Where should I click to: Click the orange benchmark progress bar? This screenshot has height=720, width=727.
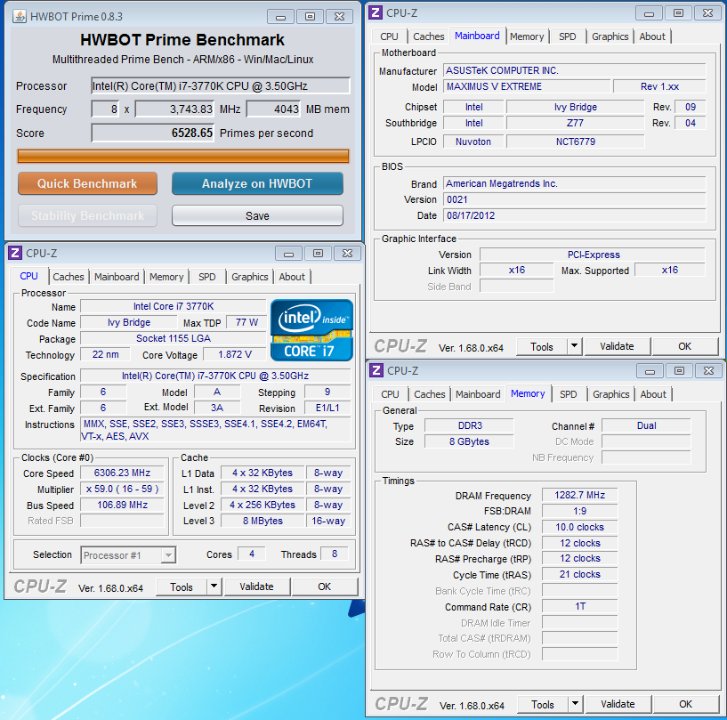point(183,156)
